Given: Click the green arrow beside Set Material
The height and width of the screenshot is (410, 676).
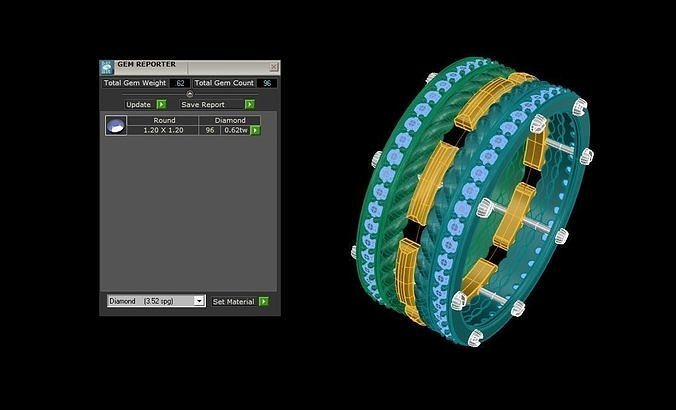Looking at the screenshot, I should [263, 301].
